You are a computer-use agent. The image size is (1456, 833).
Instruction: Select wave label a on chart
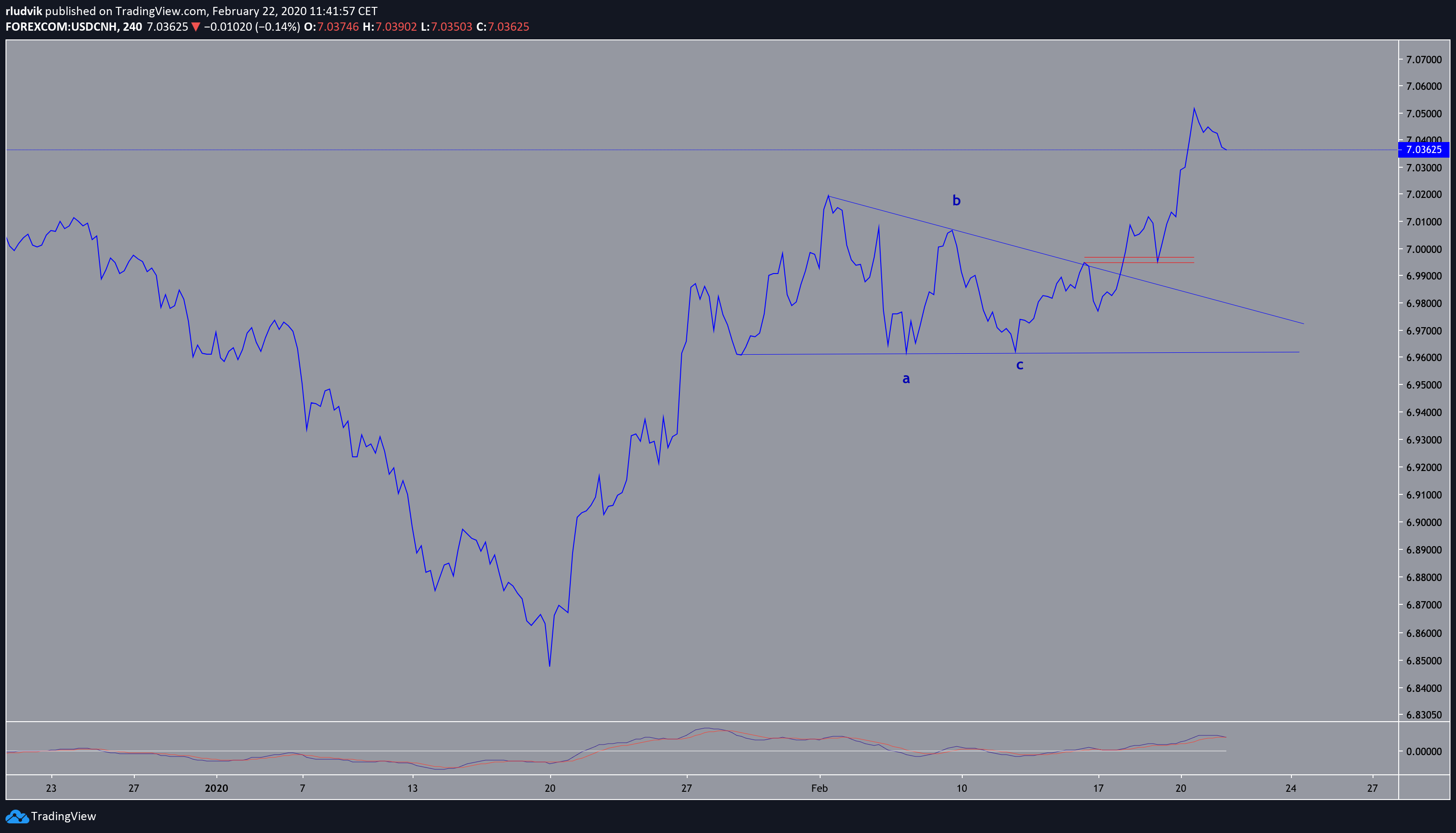click(906, 378)
